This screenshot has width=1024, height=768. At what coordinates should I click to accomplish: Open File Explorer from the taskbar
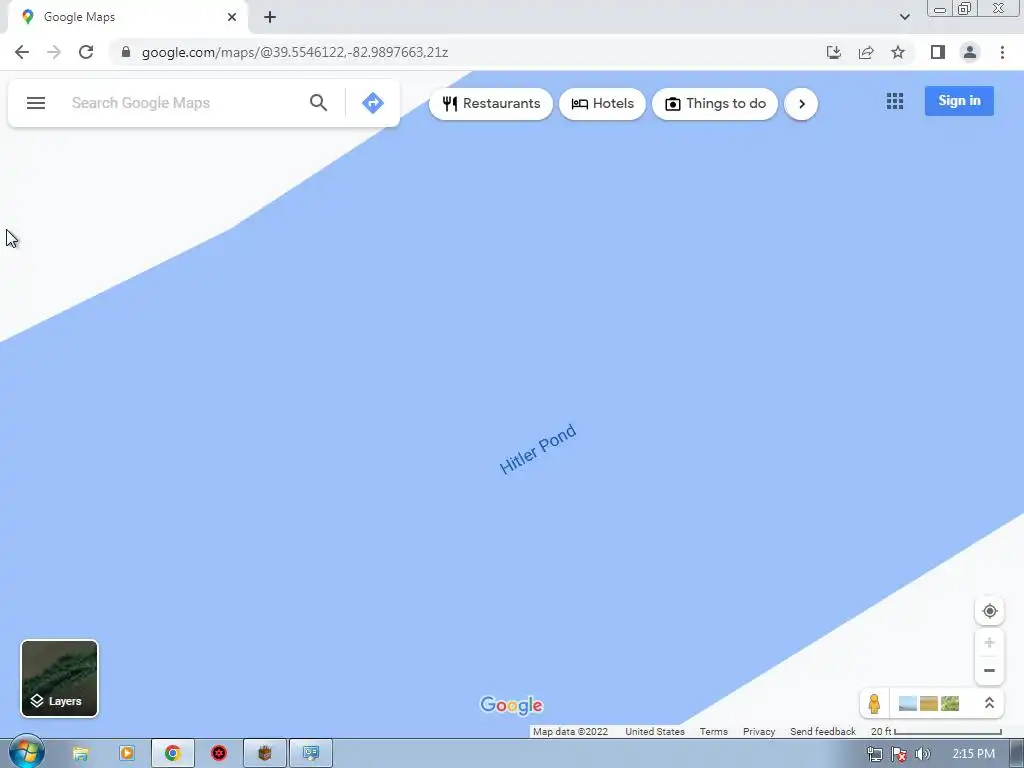point(80,754)
